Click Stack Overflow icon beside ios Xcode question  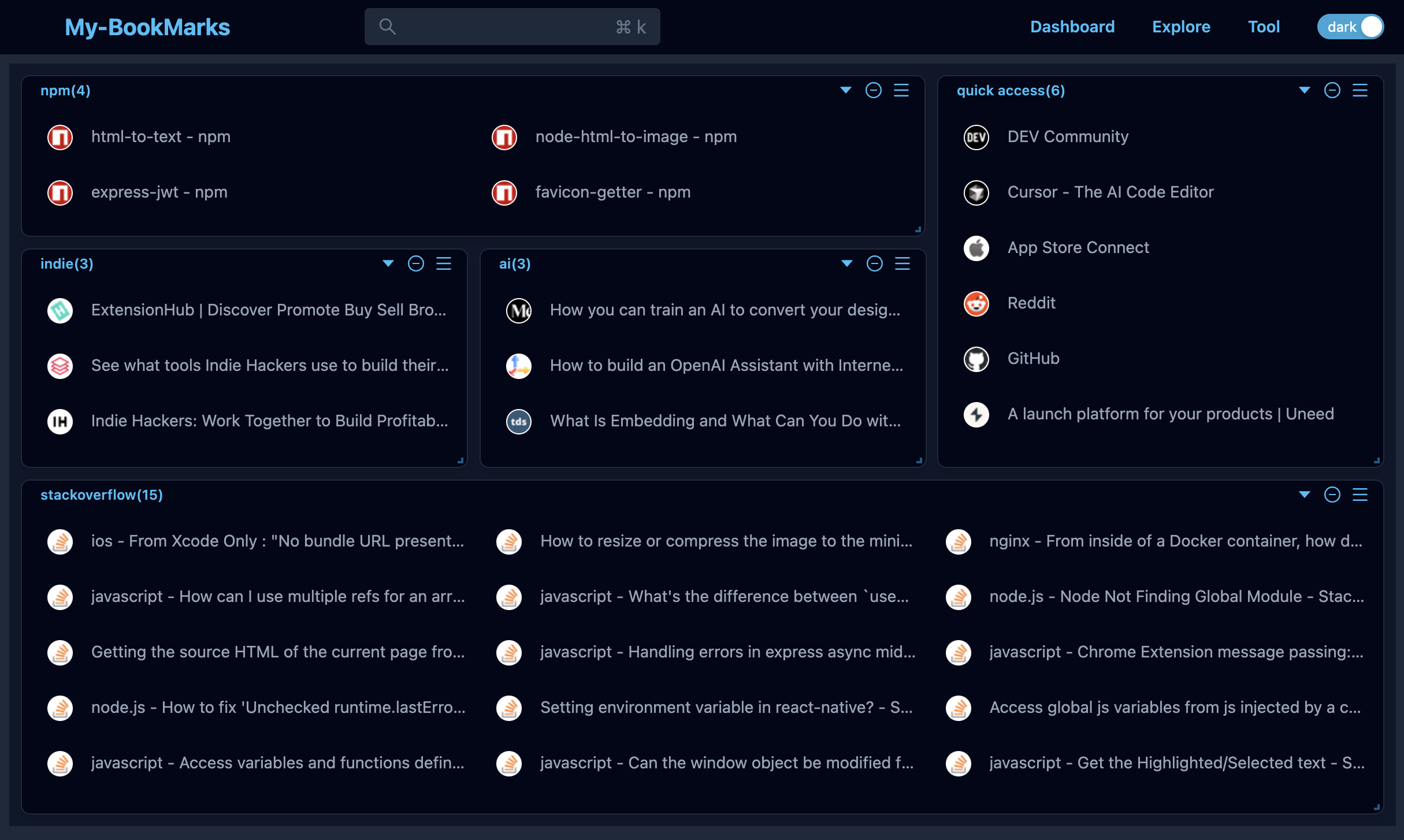tap(60, 541)
